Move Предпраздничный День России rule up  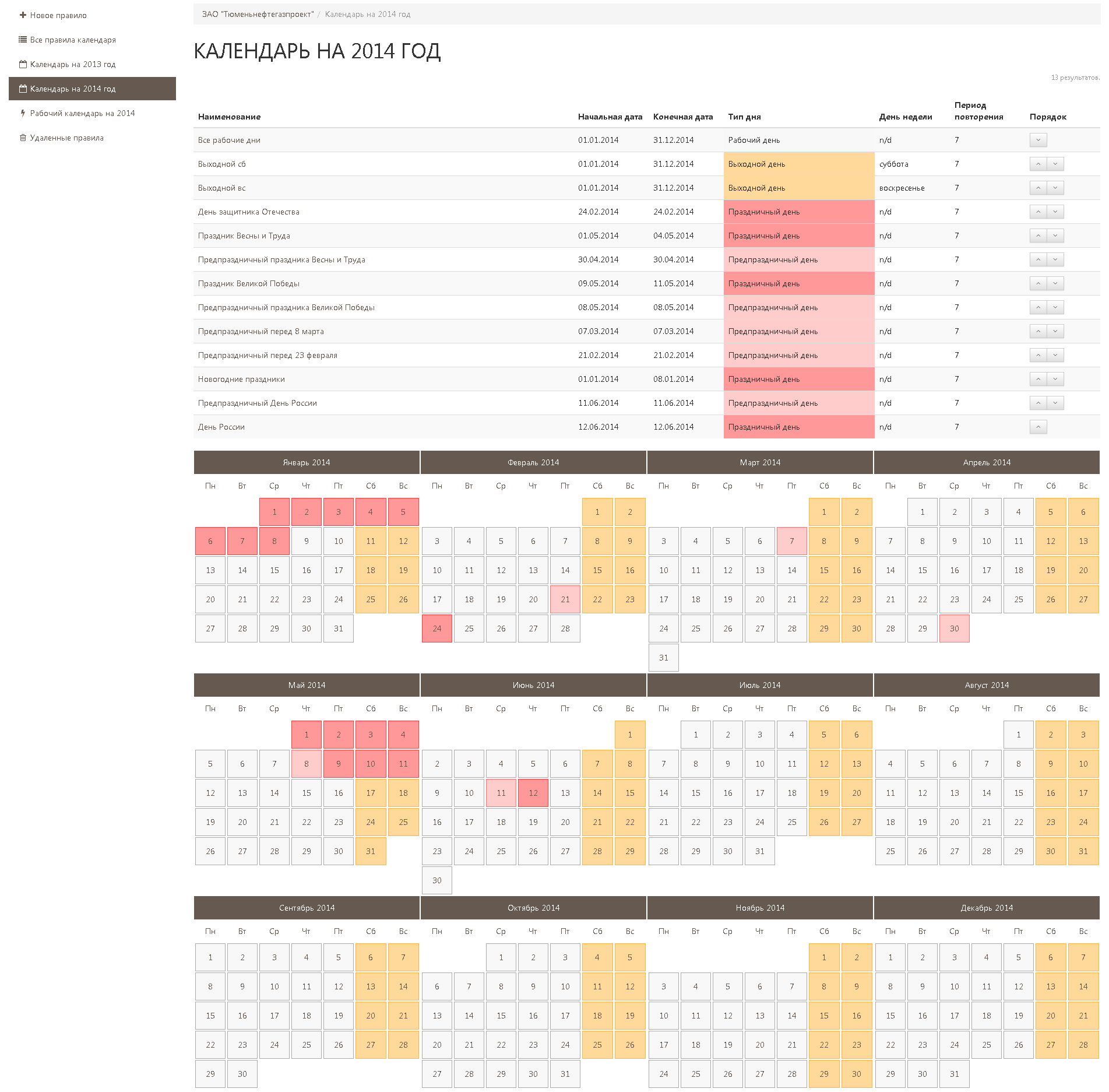(x=1038, y=403)
